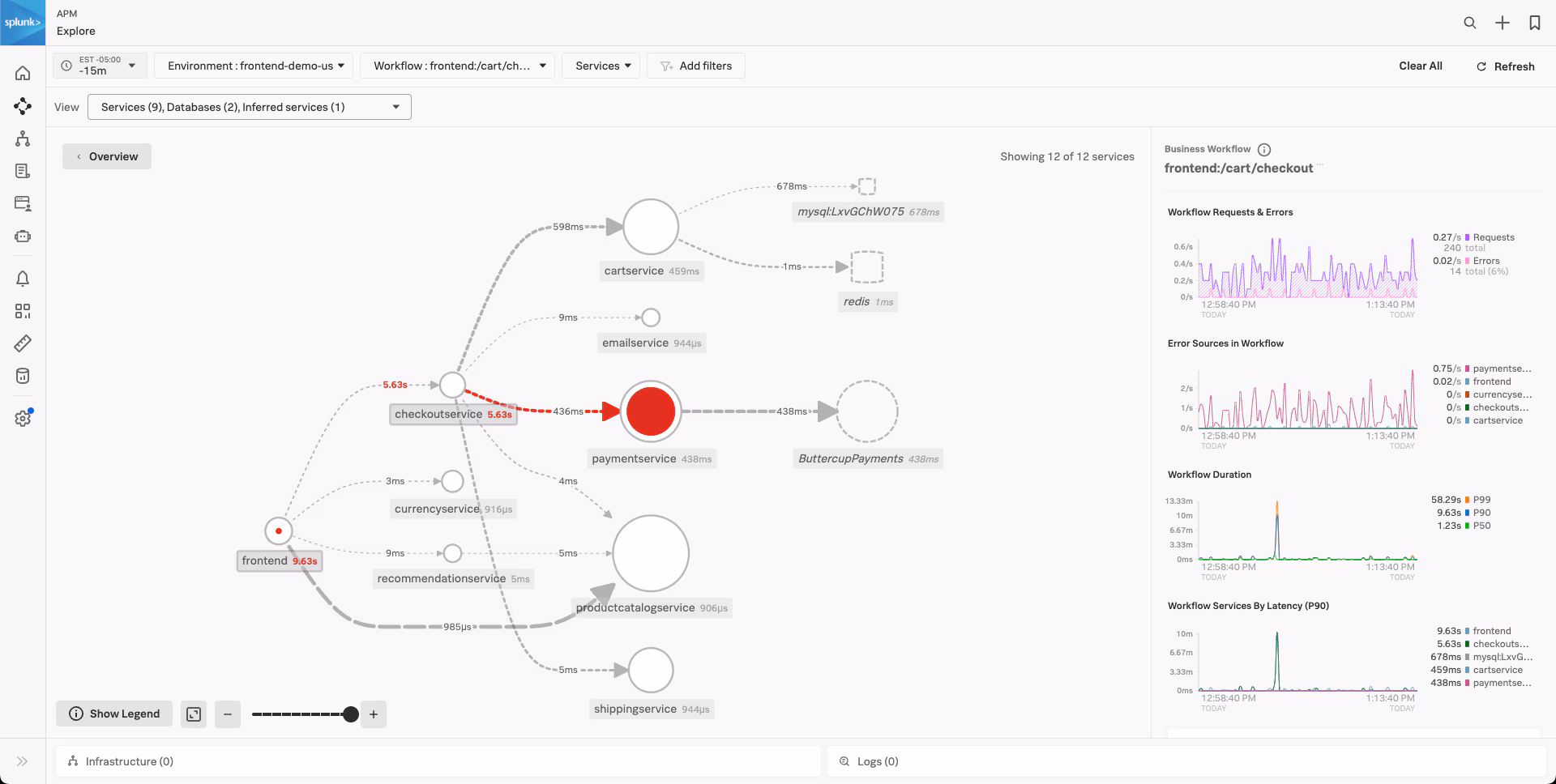Open settings gear icon in sidebar

click(23, 419)
